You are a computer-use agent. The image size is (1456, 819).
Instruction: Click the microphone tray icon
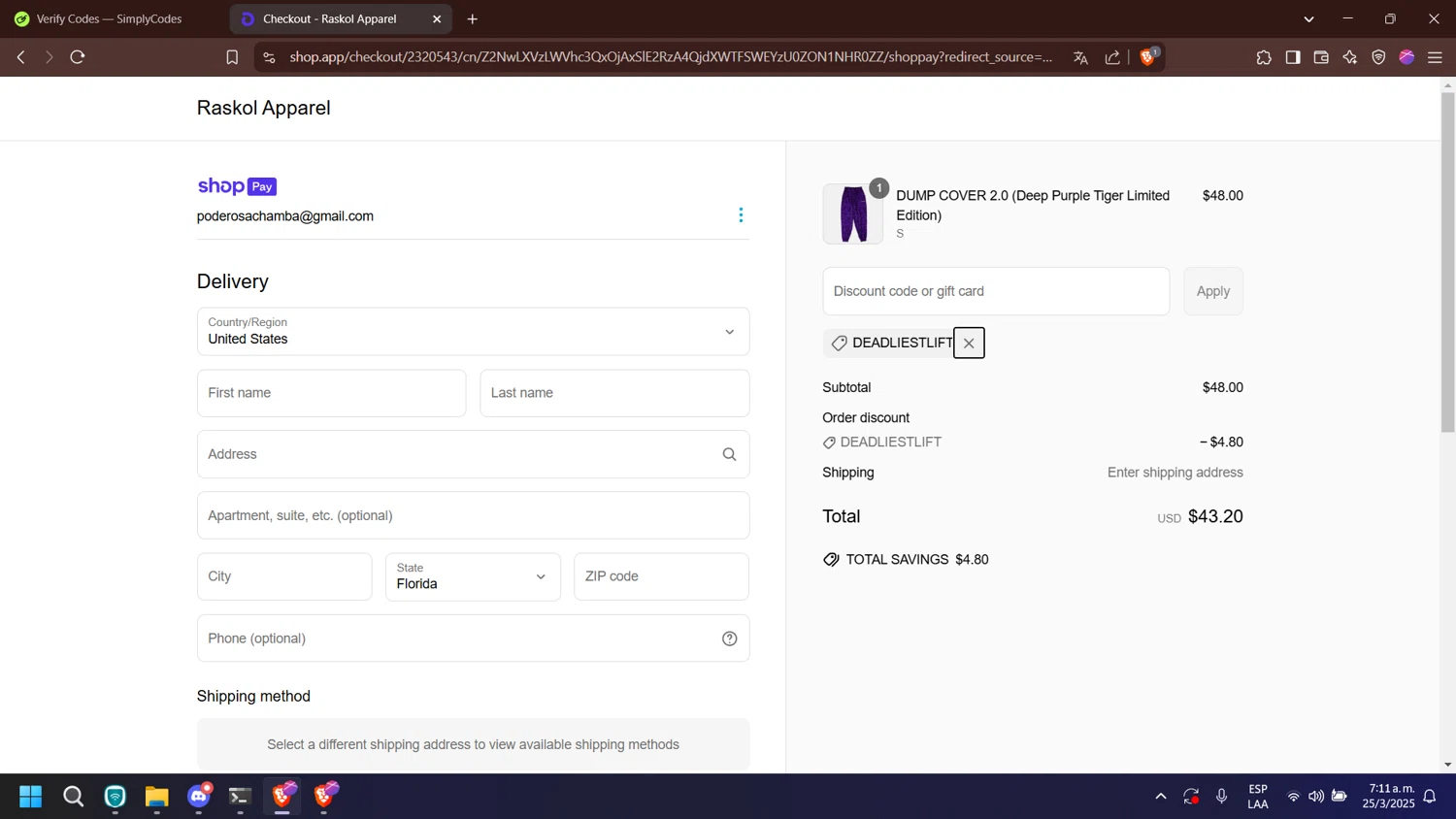[x=1222, y=797]
